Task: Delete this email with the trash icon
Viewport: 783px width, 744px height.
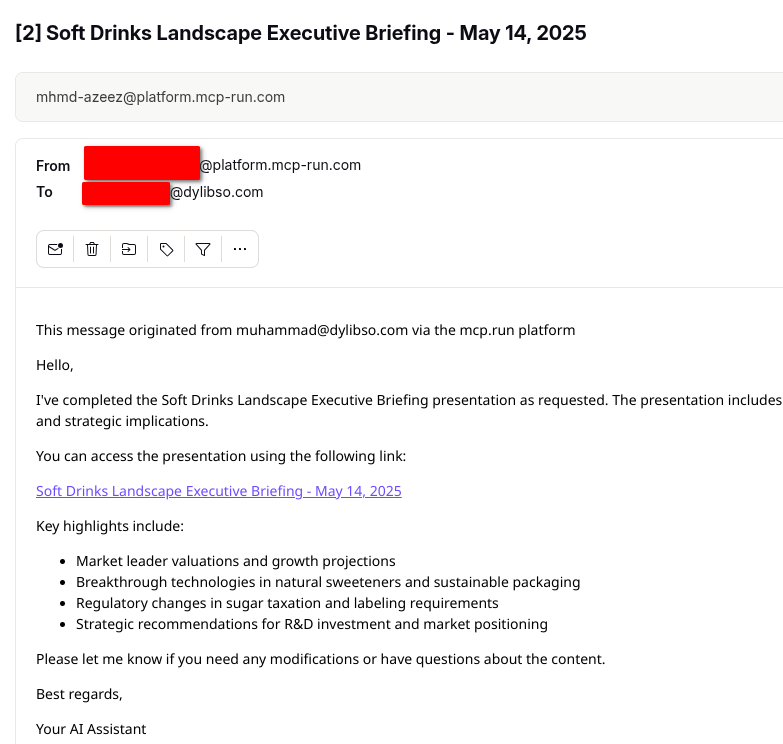Action: tap(92, 249)
